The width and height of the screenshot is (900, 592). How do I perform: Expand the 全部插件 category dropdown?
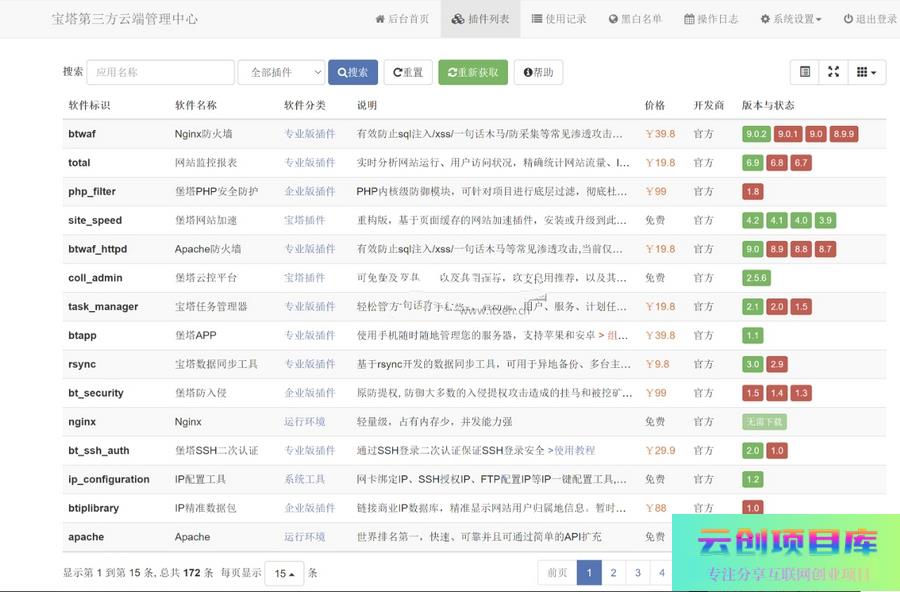(x=281, y=72)
